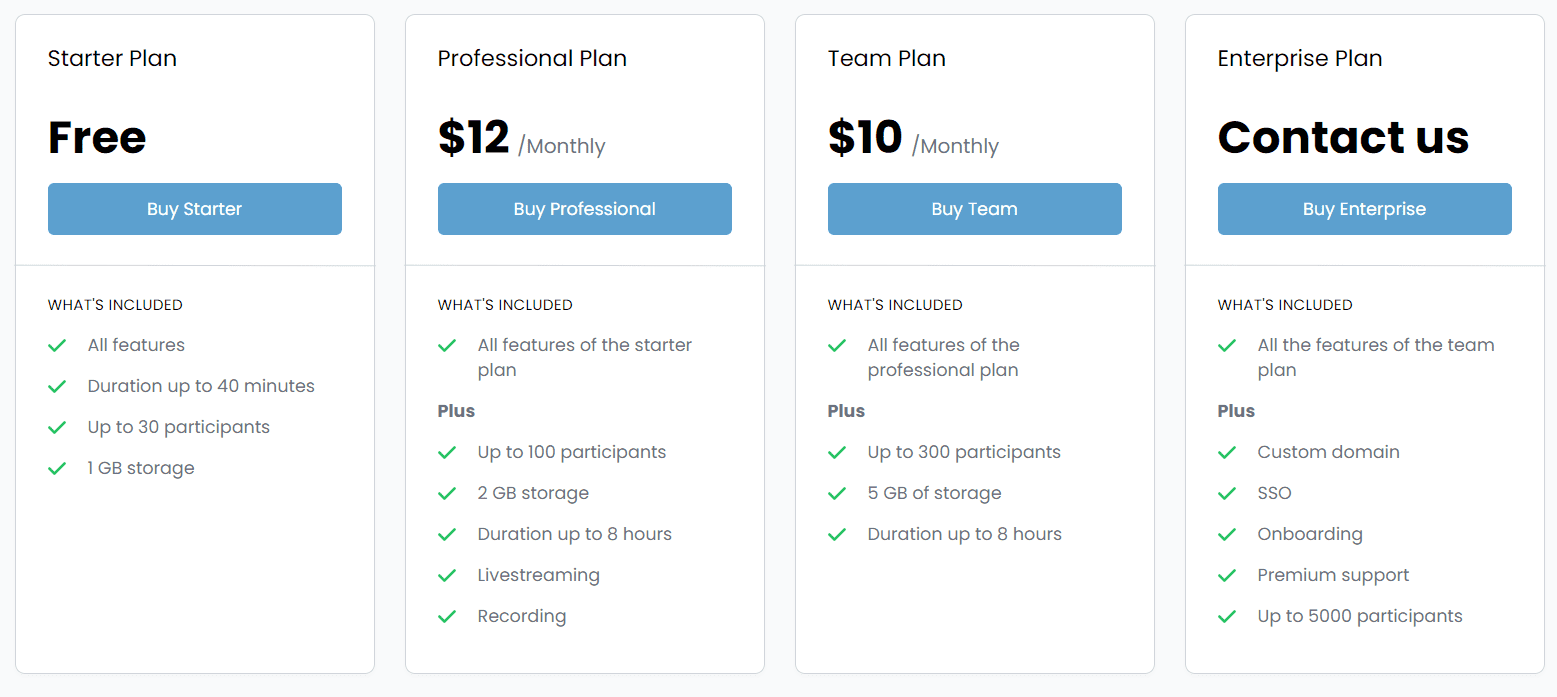Screen dimensions: 1557x697
Task: Click the Buy Enterprise button
Action: (1364, 209)
